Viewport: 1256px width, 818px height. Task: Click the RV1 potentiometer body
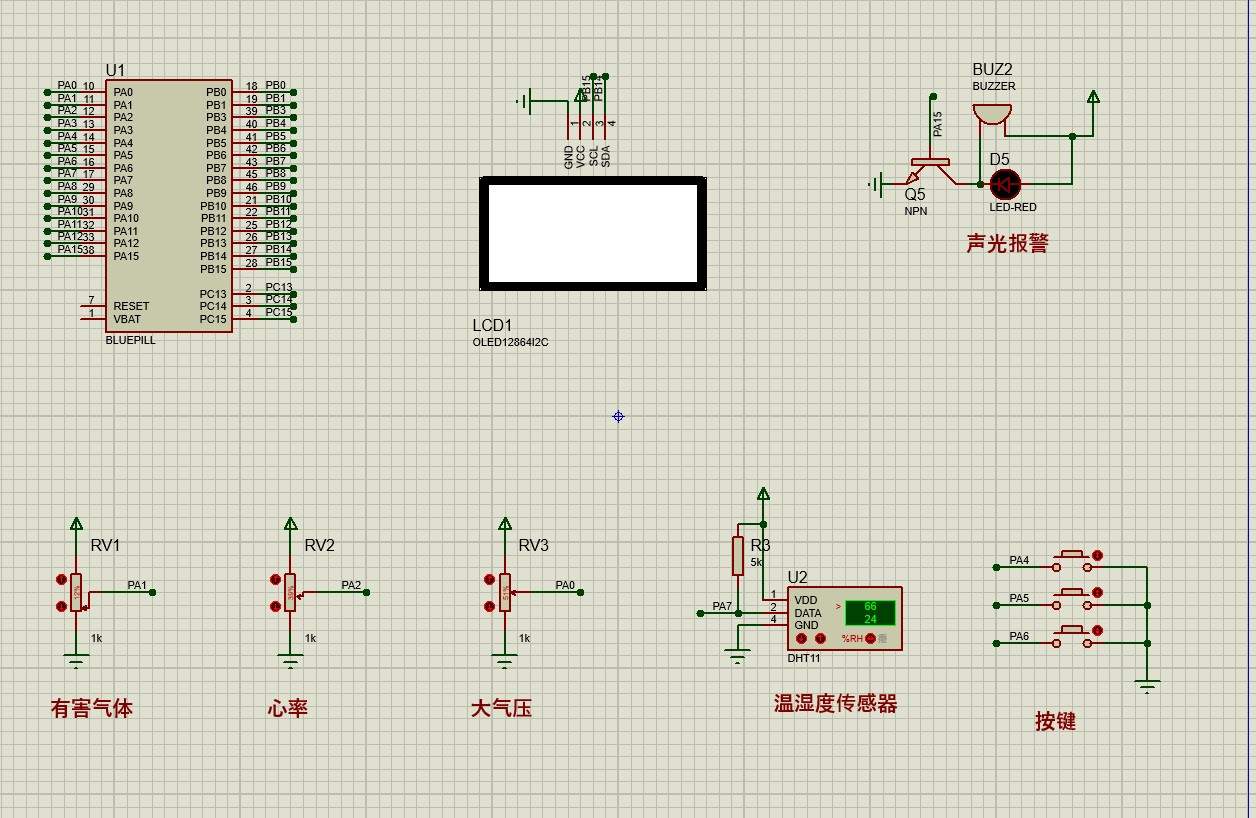(76, 592)
